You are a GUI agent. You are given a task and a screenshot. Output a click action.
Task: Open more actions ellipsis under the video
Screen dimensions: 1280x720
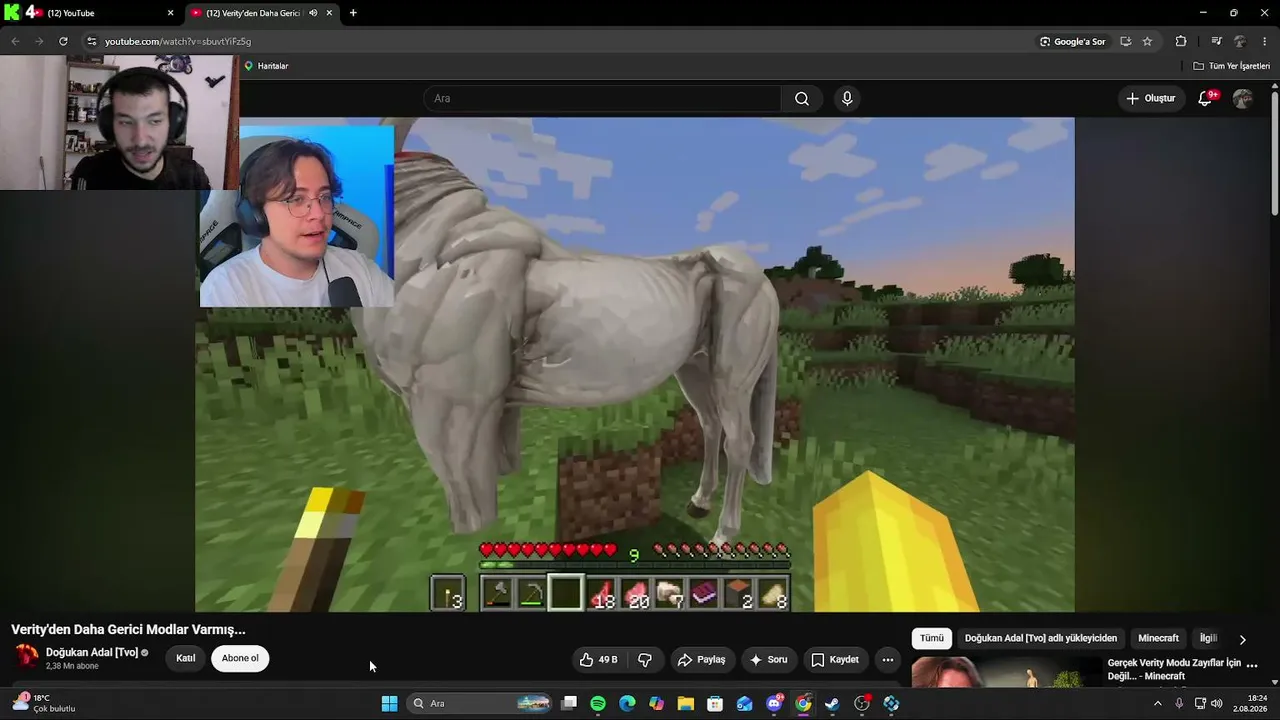click(x=887, y=660)
